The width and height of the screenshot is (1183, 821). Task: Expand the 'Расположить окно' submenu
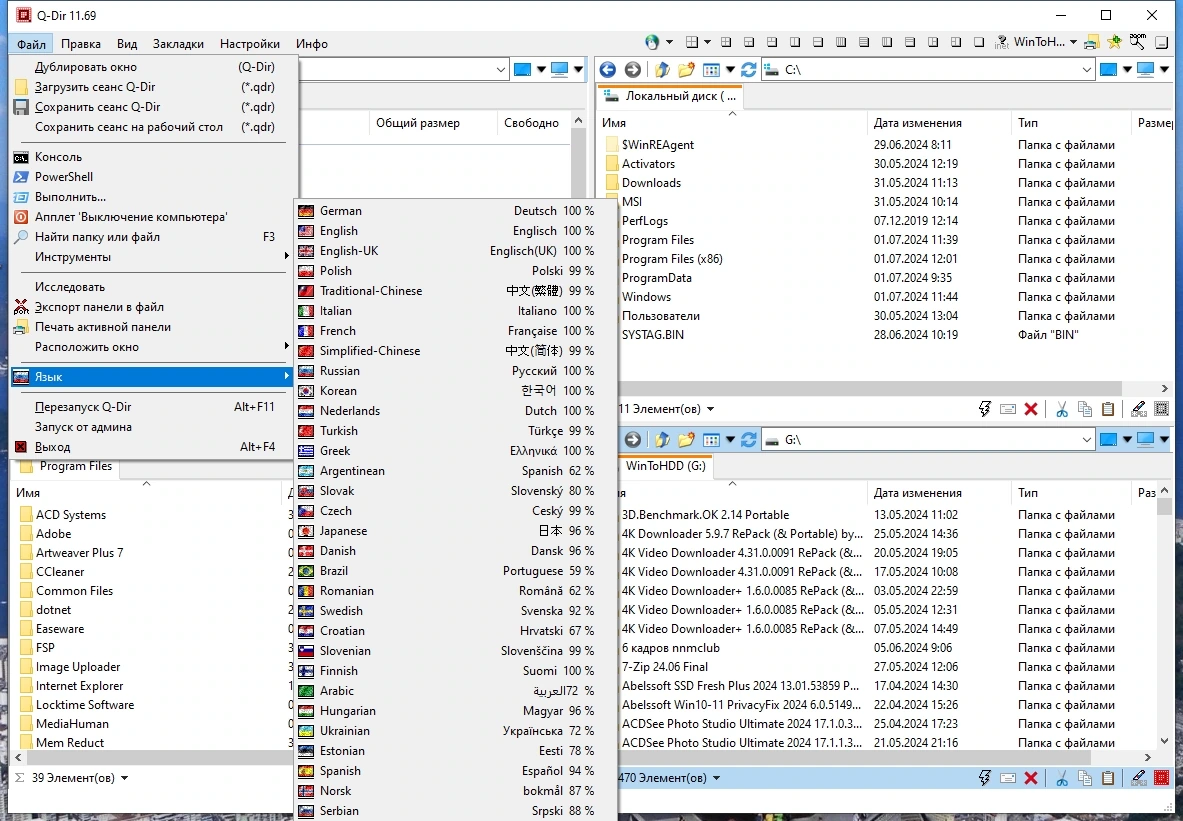click(152, 347)
